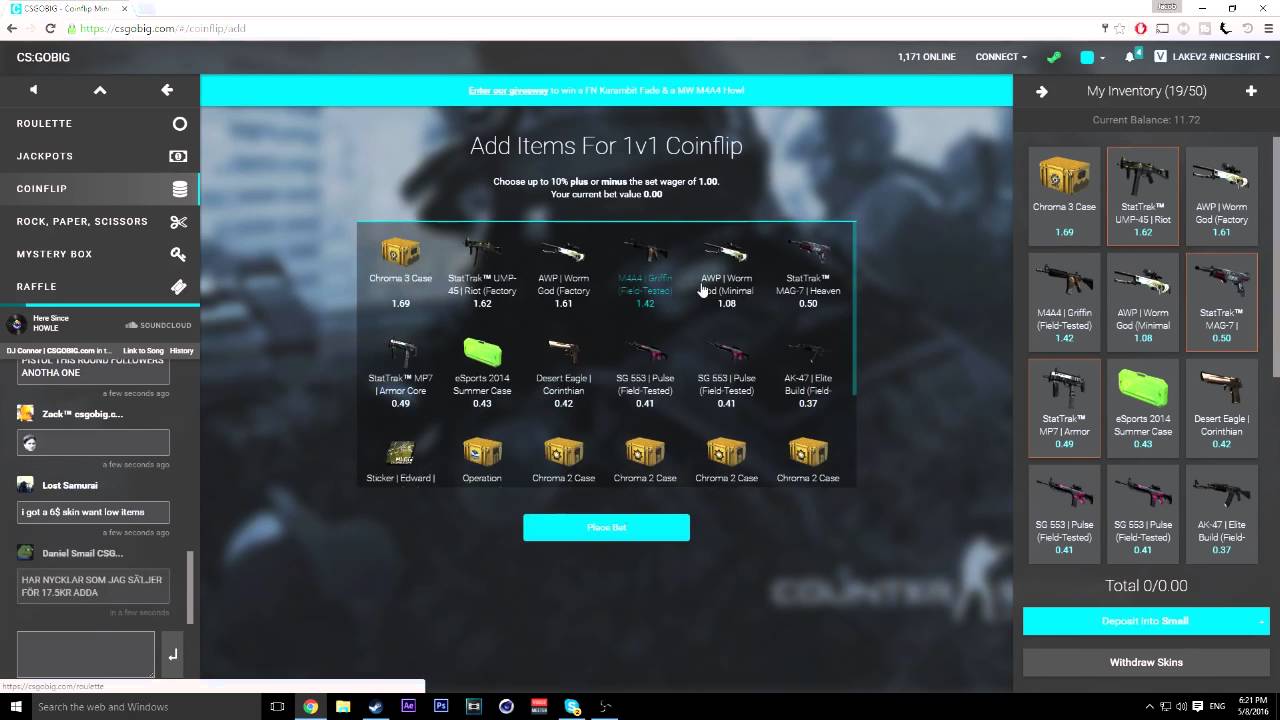
Task: Toggle AK-47 Elite Build in inventory
Action: [x=1221, y=515]
